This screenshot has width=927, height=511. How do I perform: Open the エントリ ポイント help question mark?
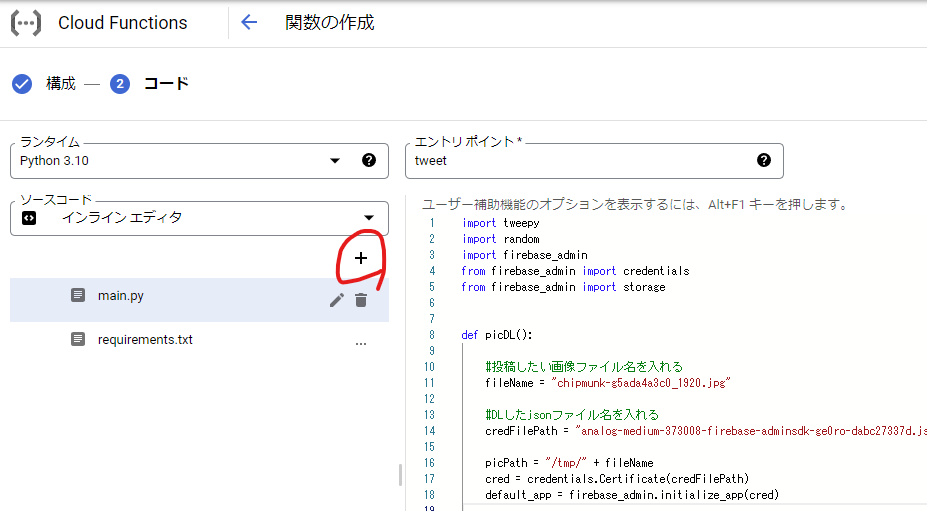click(764, 160)
